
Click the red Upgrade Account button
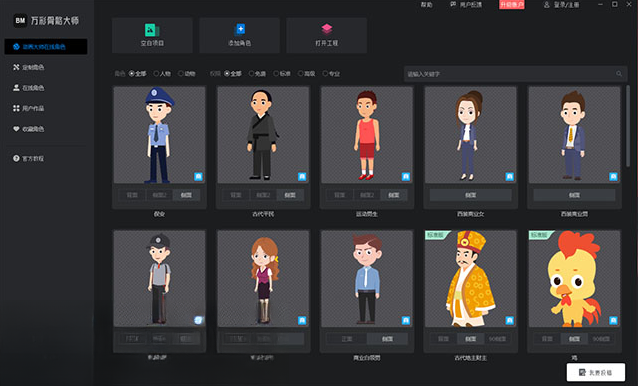coord(511,4)
